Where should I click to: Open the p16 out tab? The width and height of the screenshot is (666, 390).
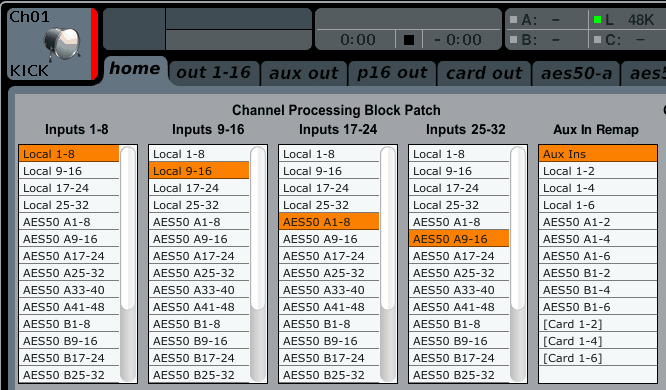pyautogui.click(x=392, y=73)
